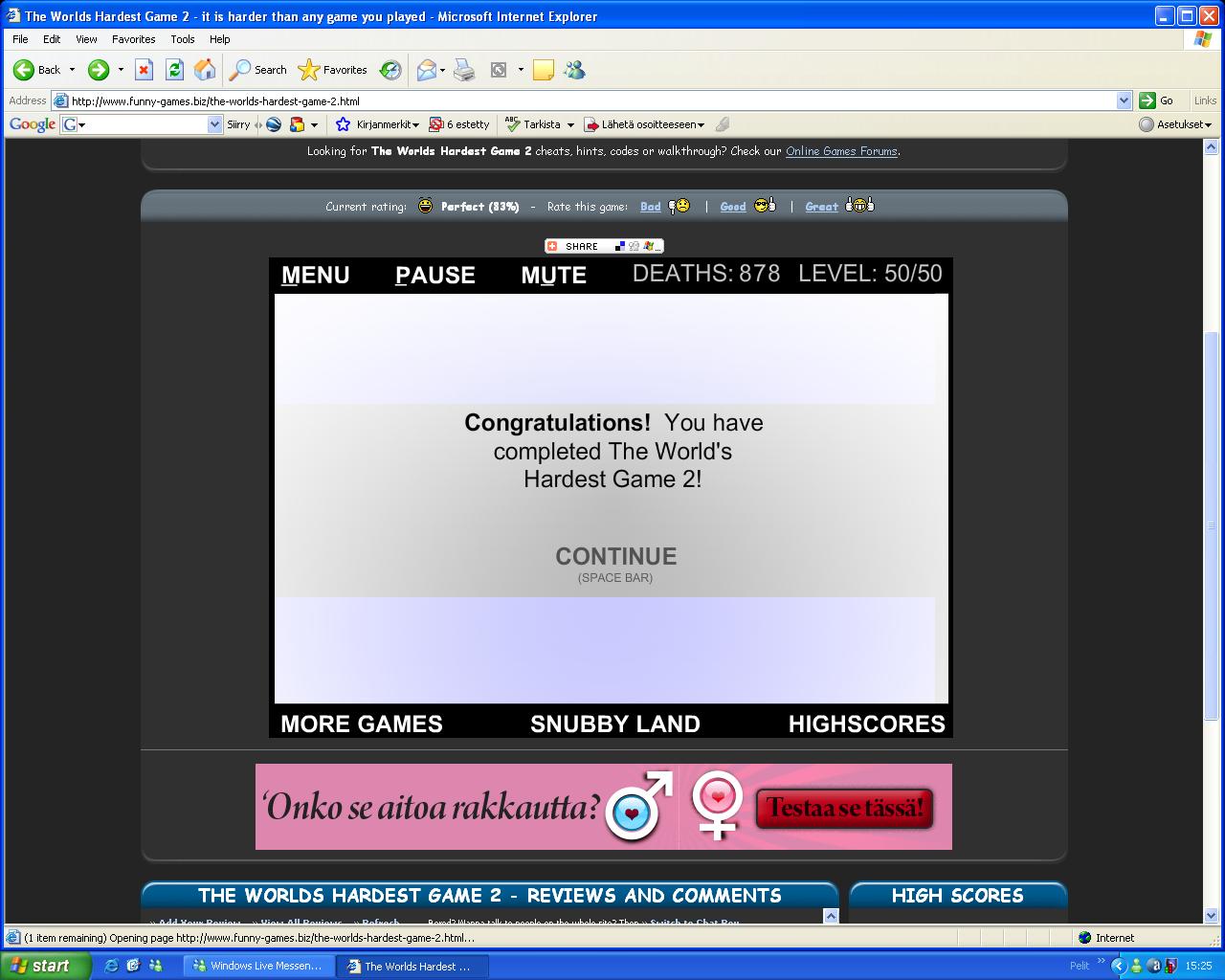
Task: Click the SNUBBY LAND link
Action: (615, 724)
